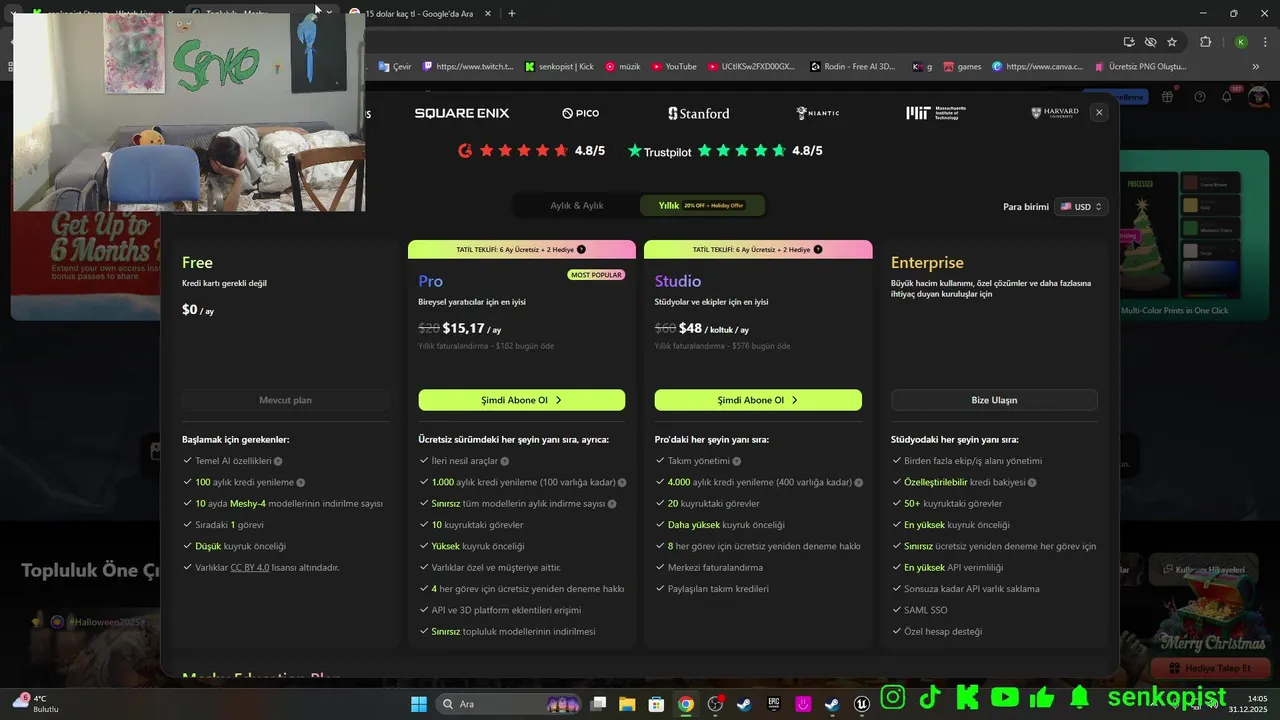Click info icon beside 4.000 aylık kredi yenileme
1280x720 pixels.
(858, 482)
